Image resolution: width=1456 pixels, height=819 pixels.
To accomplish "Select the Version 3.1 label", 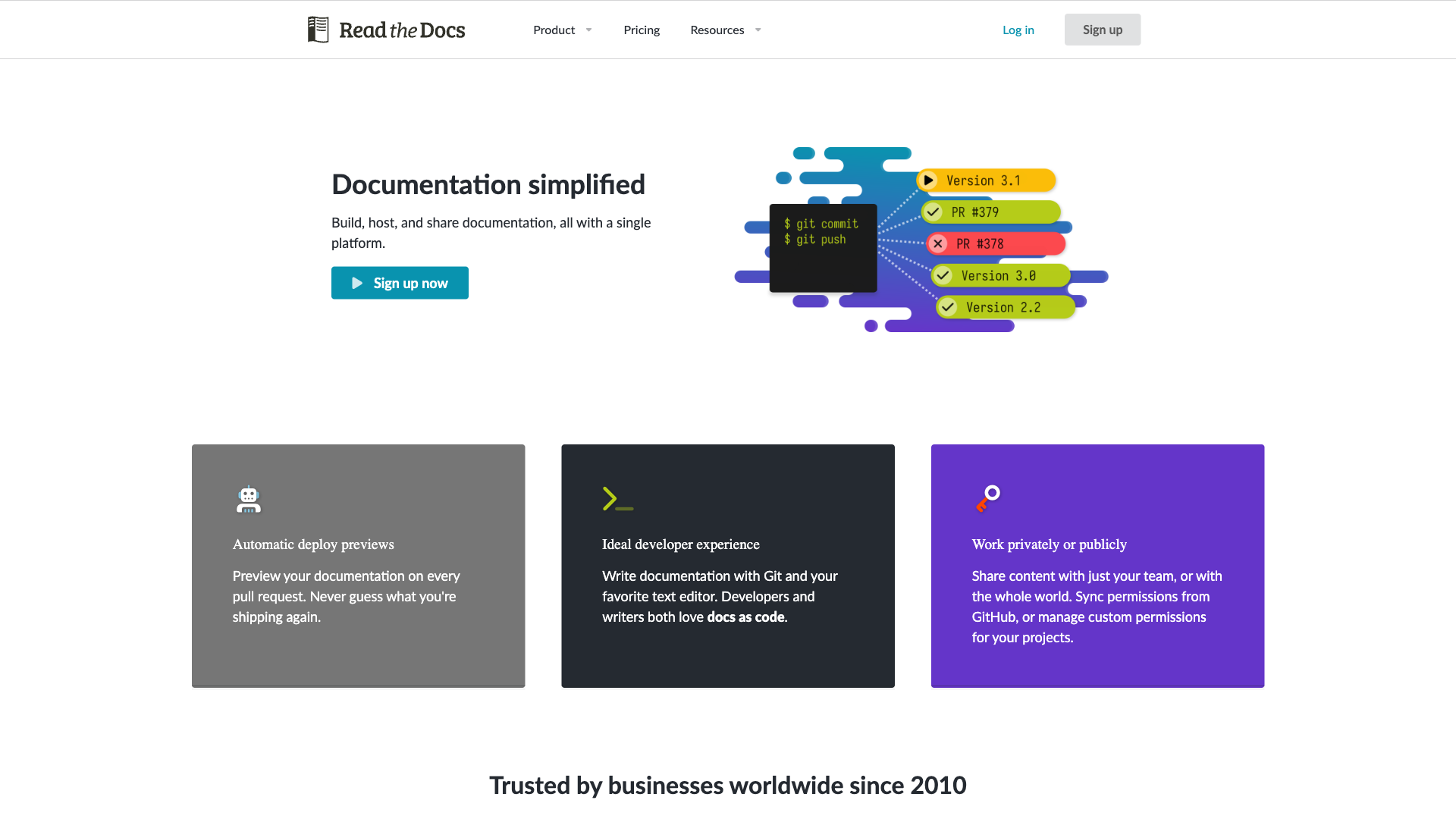I will [x=983, y=180].
